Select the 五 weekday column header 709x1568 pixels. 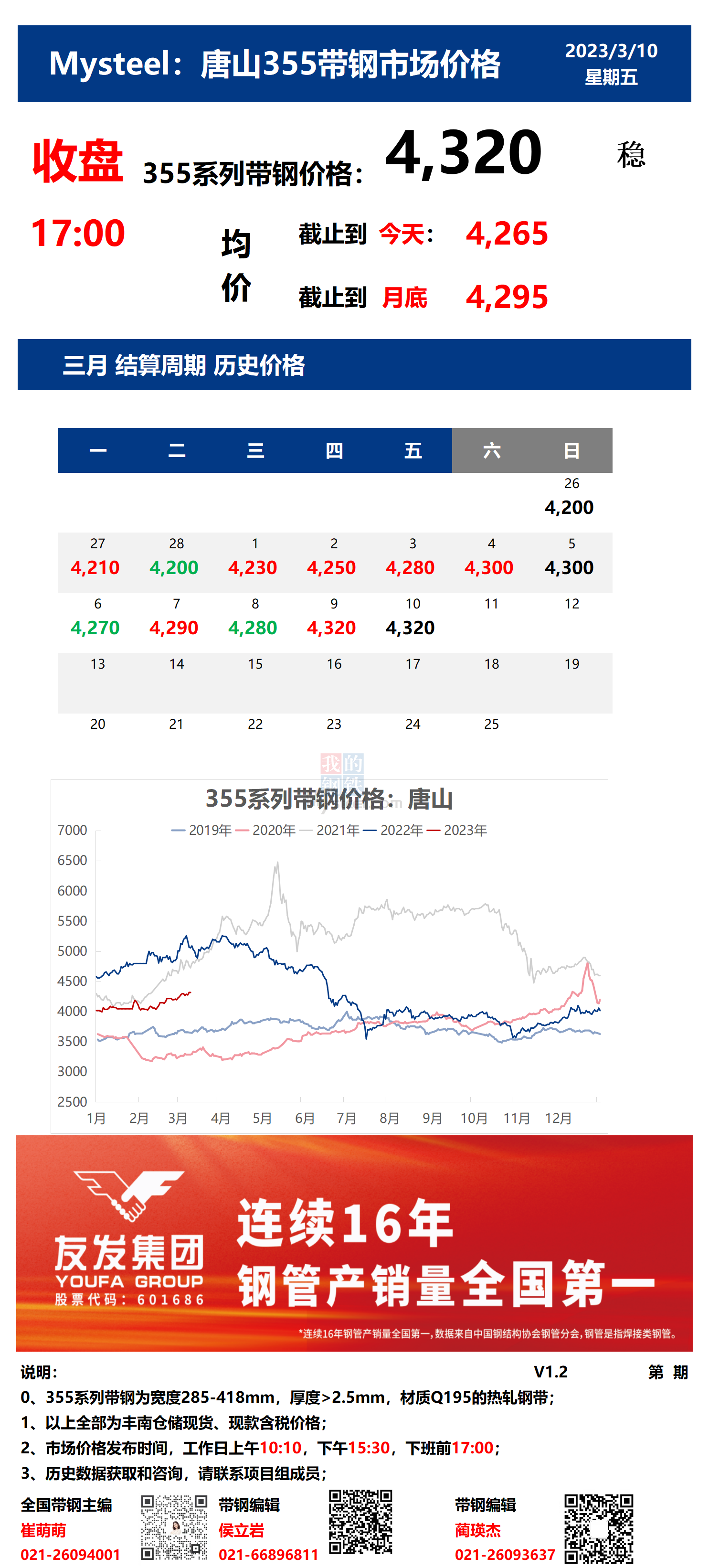click(413, 450)
